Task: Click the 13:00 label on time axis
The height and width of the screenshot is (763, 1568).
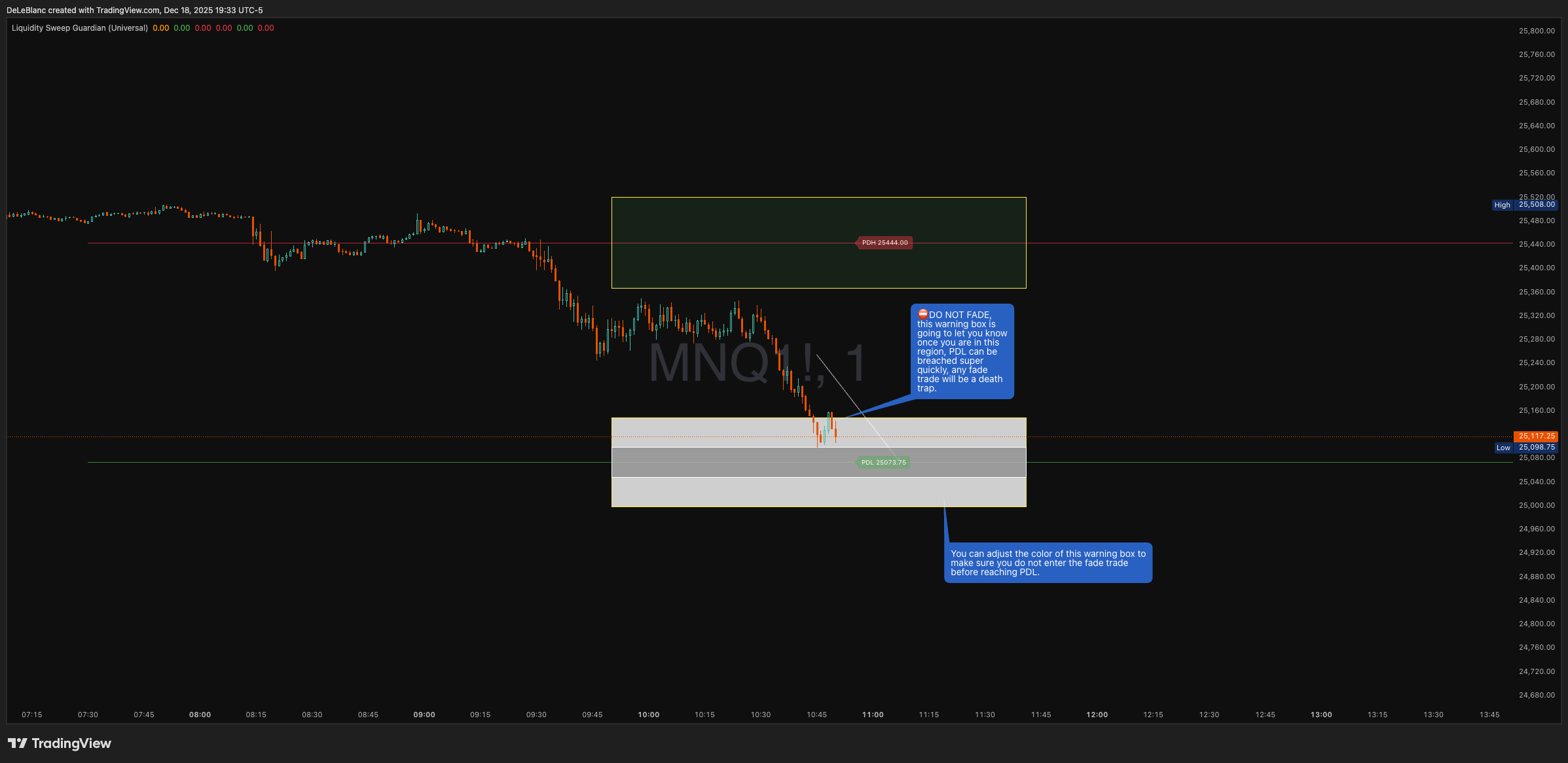Action: (x=1321, y=715)
